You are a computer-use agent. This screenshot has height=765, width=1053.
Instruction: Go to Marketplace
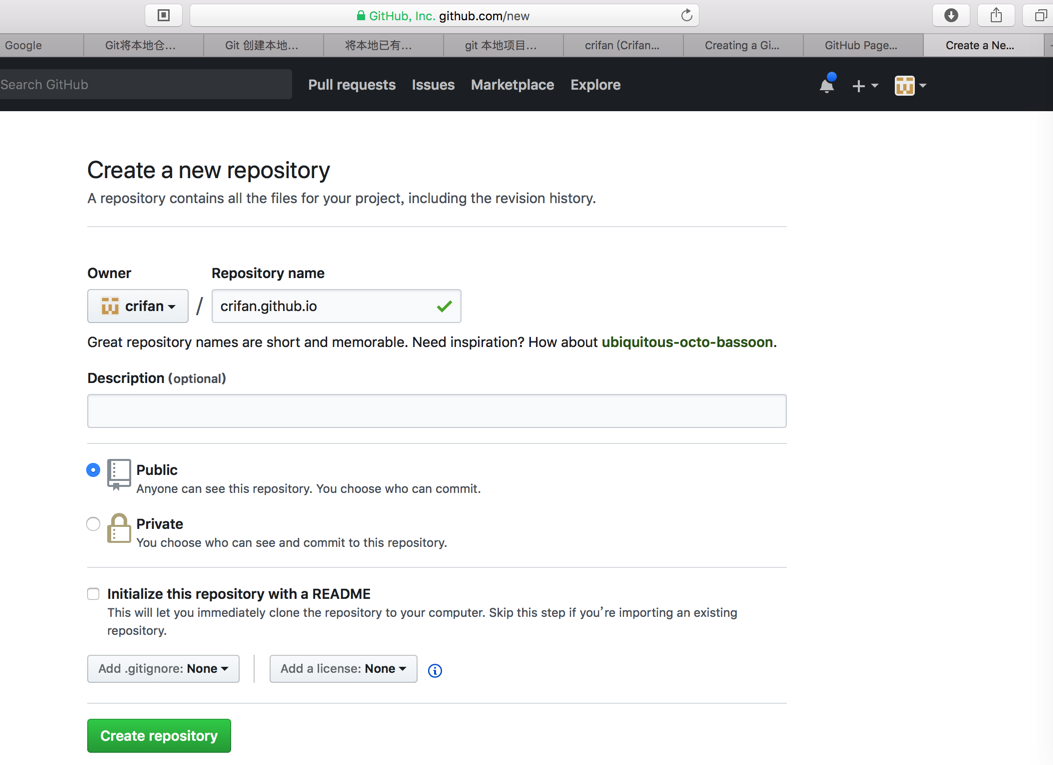[512, 85]
